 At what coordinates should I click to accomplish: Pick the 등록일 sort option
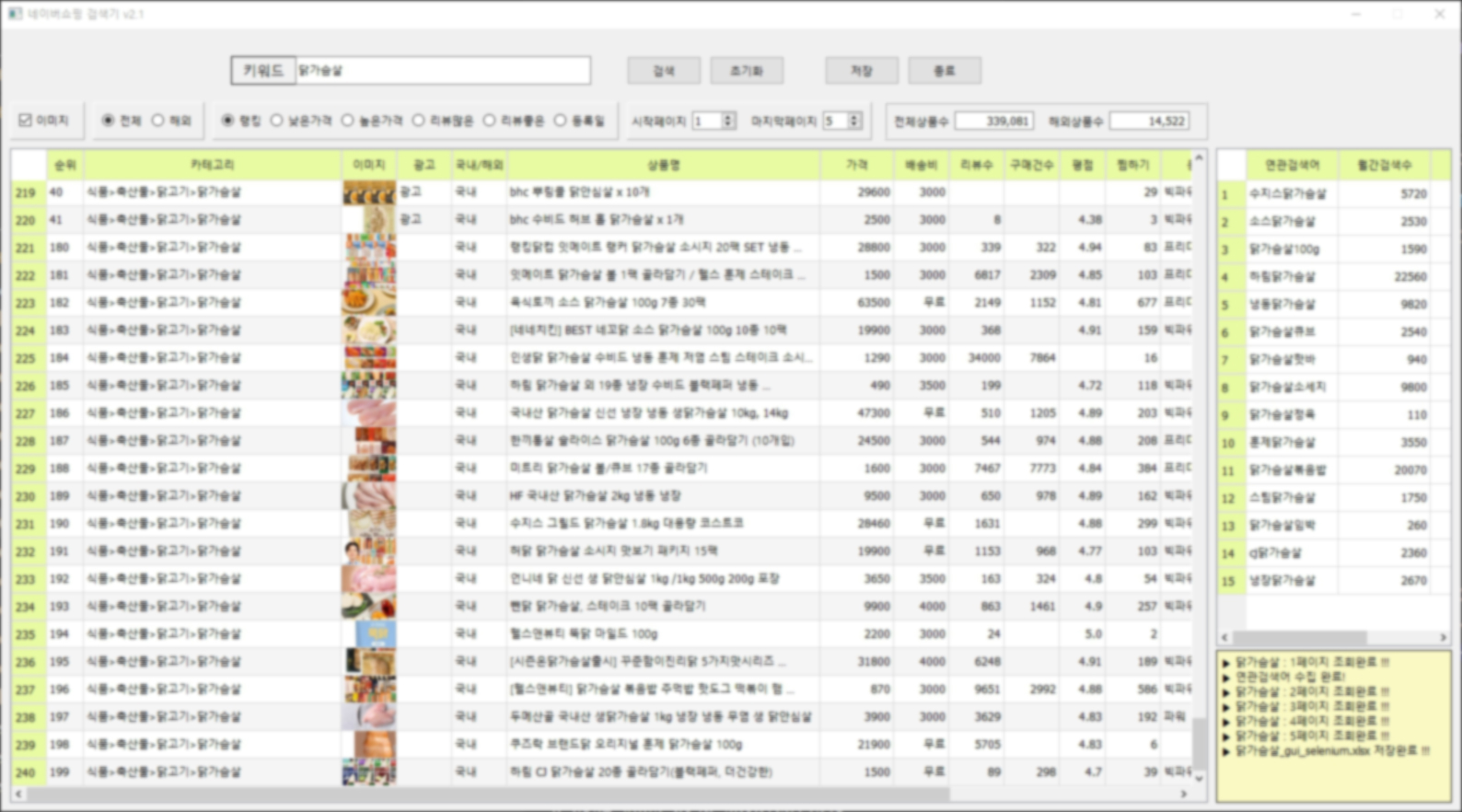pos(561,121)
